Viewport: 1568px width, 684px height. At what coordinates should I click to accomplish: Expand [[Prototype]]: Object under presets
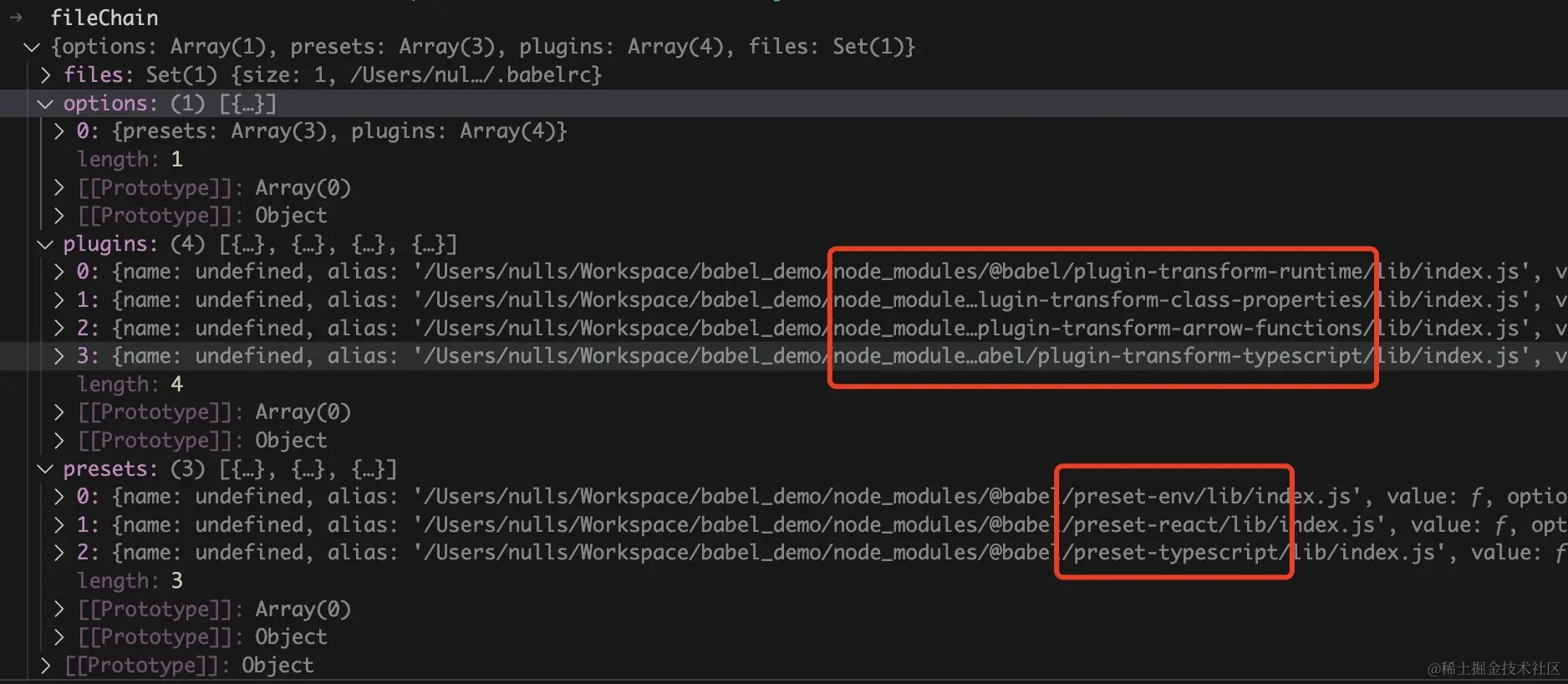59,637
